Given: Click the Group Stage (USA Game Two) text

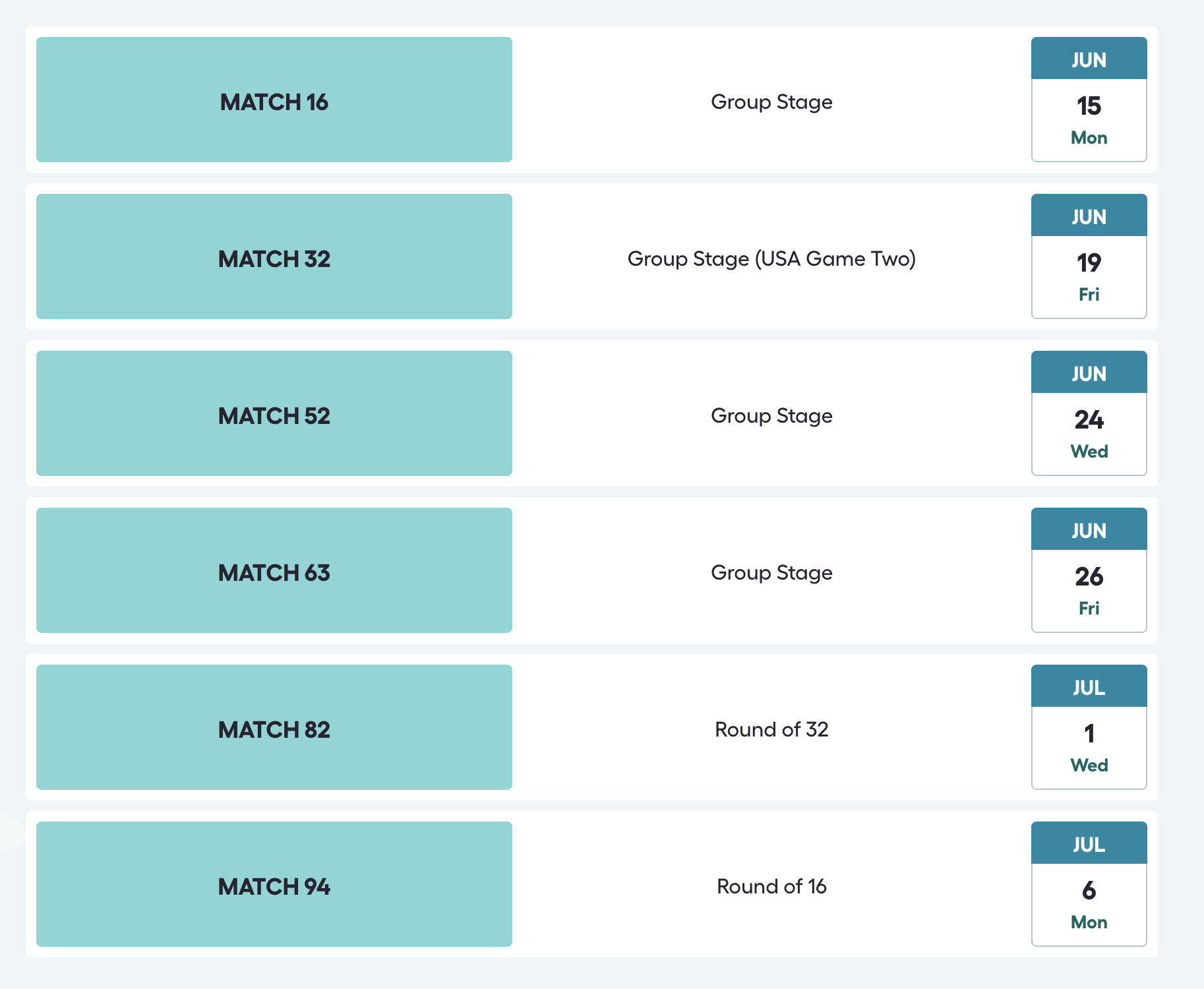Looking at the screenshot, I should coord(771,259).
